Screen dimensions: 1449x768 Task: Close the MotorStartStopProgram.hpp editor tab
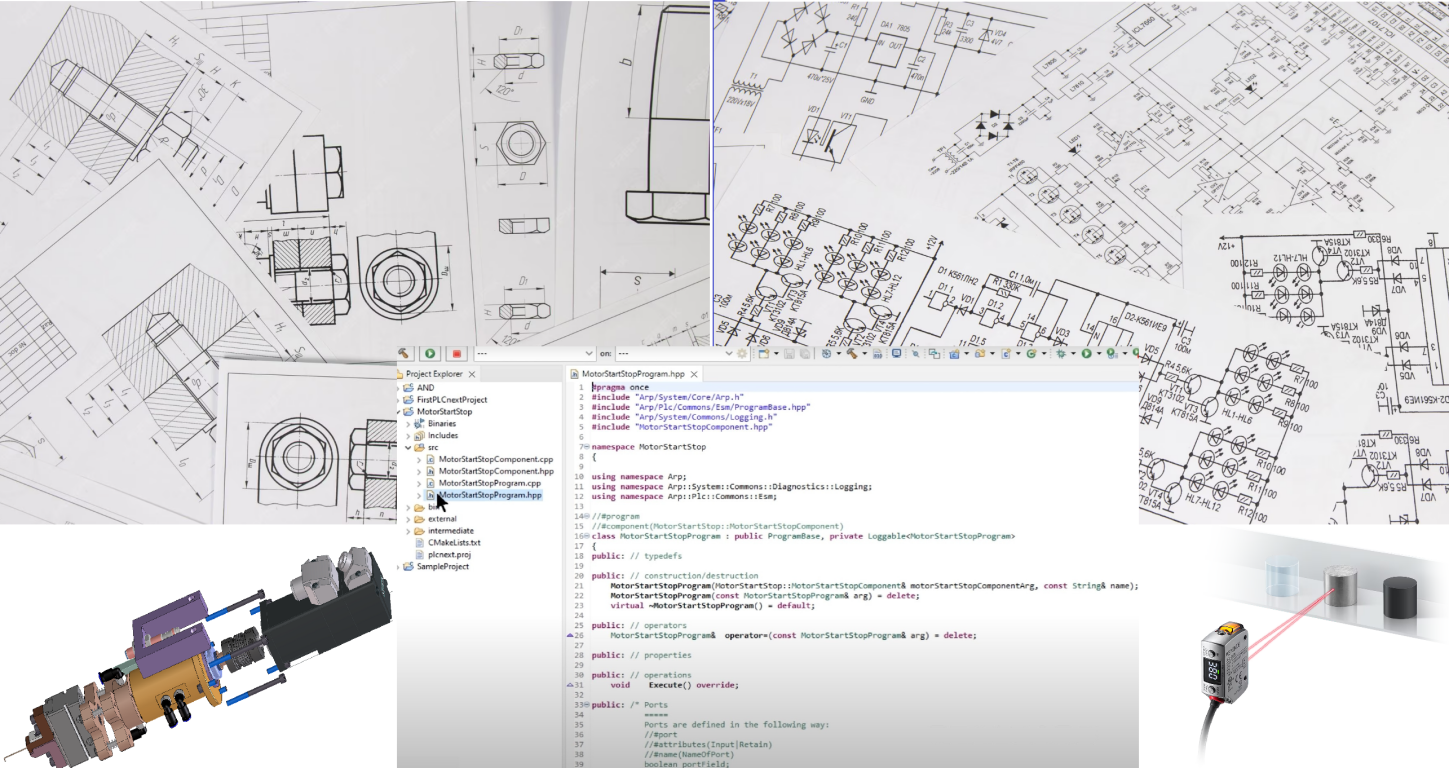pos(694,374)
